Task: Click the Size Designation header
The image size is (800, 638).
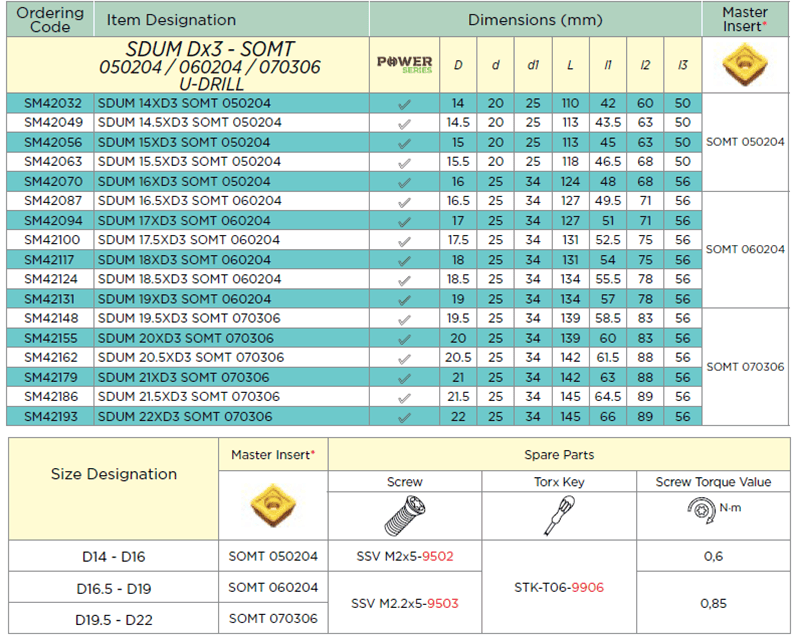Action: point(114,488)
